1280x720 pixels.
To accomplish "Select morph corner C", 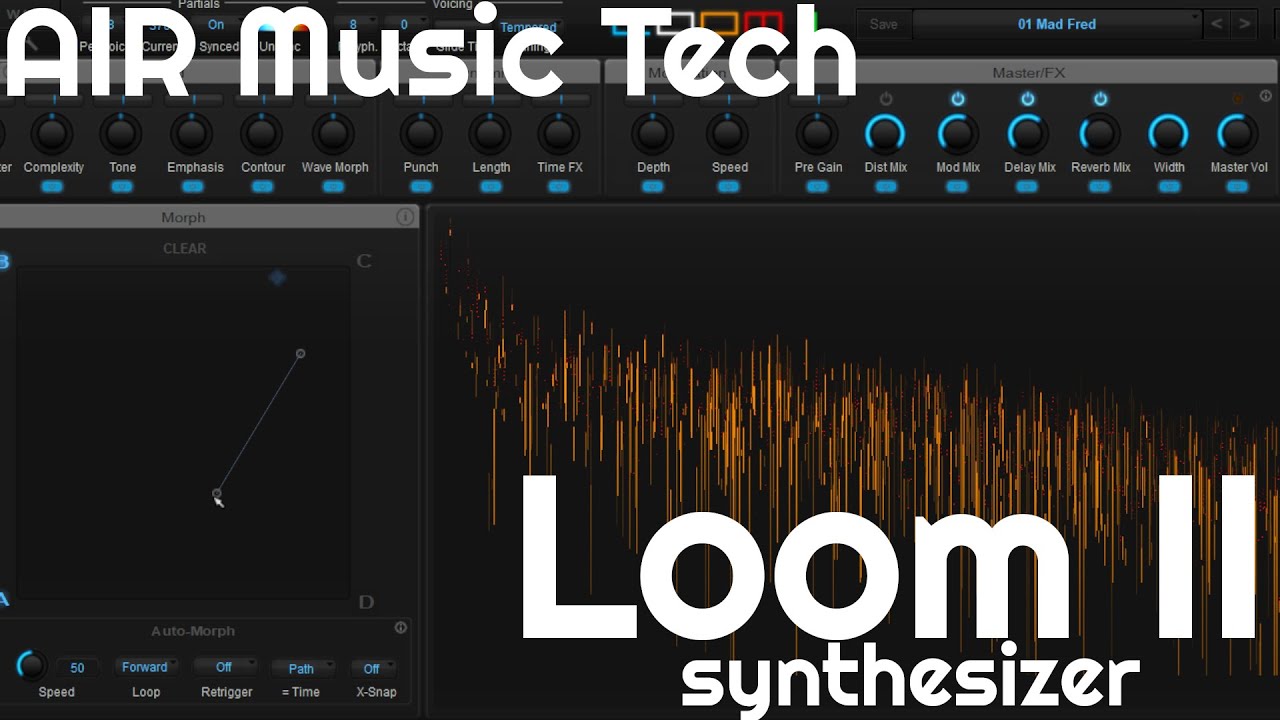I will (x=364, y=261).
